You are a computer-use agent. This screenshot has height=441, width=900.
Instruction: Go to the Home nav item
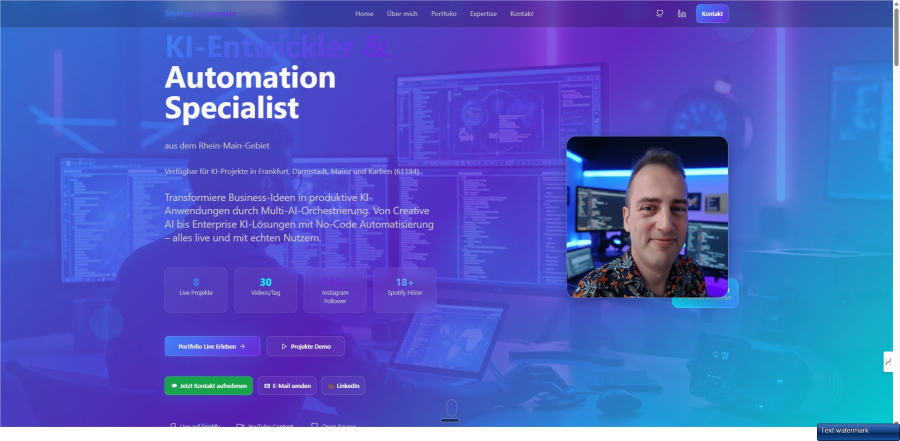[x=364, y=14]
